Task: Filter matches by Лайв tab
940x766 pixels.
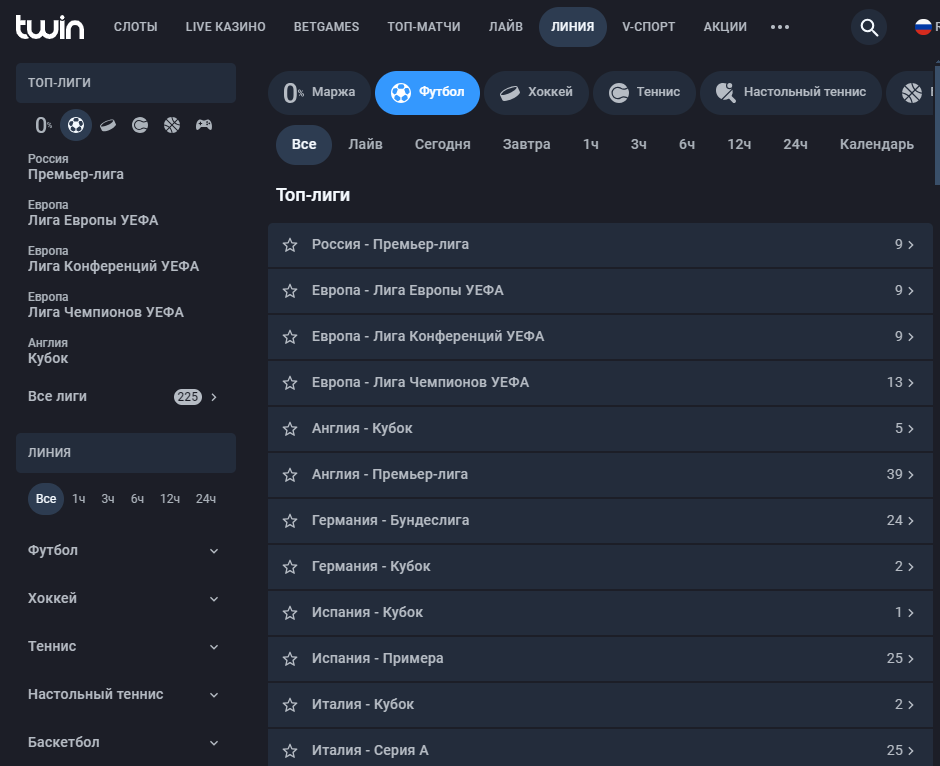Action: (x=365, y=144)
